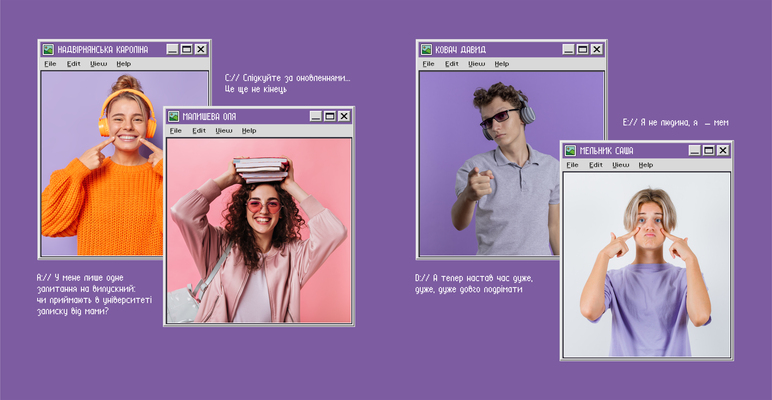Close the Малишева Оля window

click(343, 116)
